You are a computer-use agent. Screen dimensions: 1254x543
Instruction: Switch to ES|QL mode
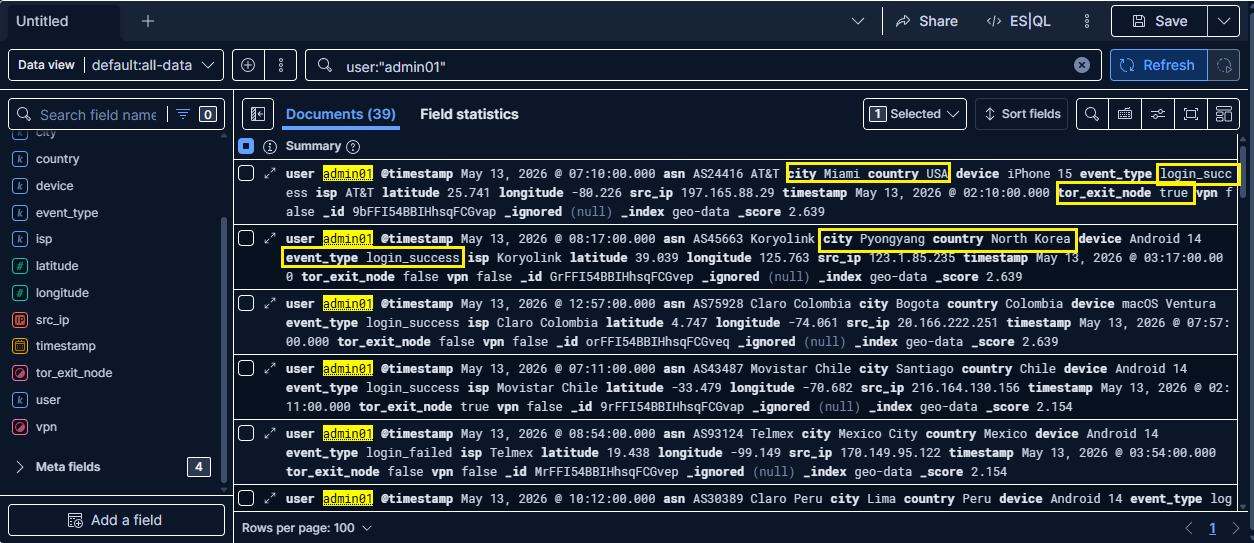(1018, 21)
